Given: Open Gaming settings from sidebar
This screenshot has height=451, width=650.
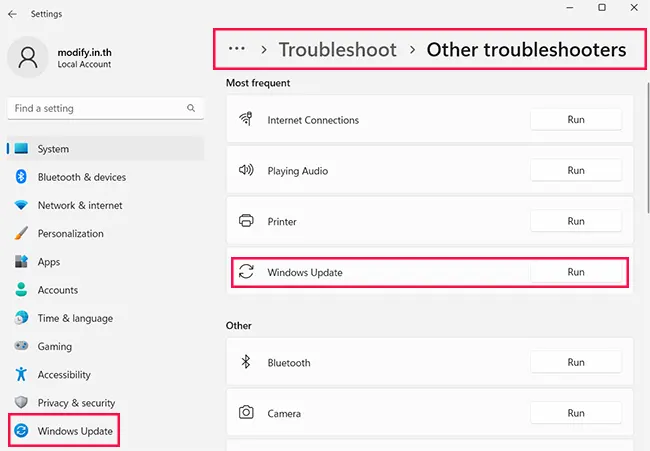Looking at the screenshot, I should click(54, 346).
